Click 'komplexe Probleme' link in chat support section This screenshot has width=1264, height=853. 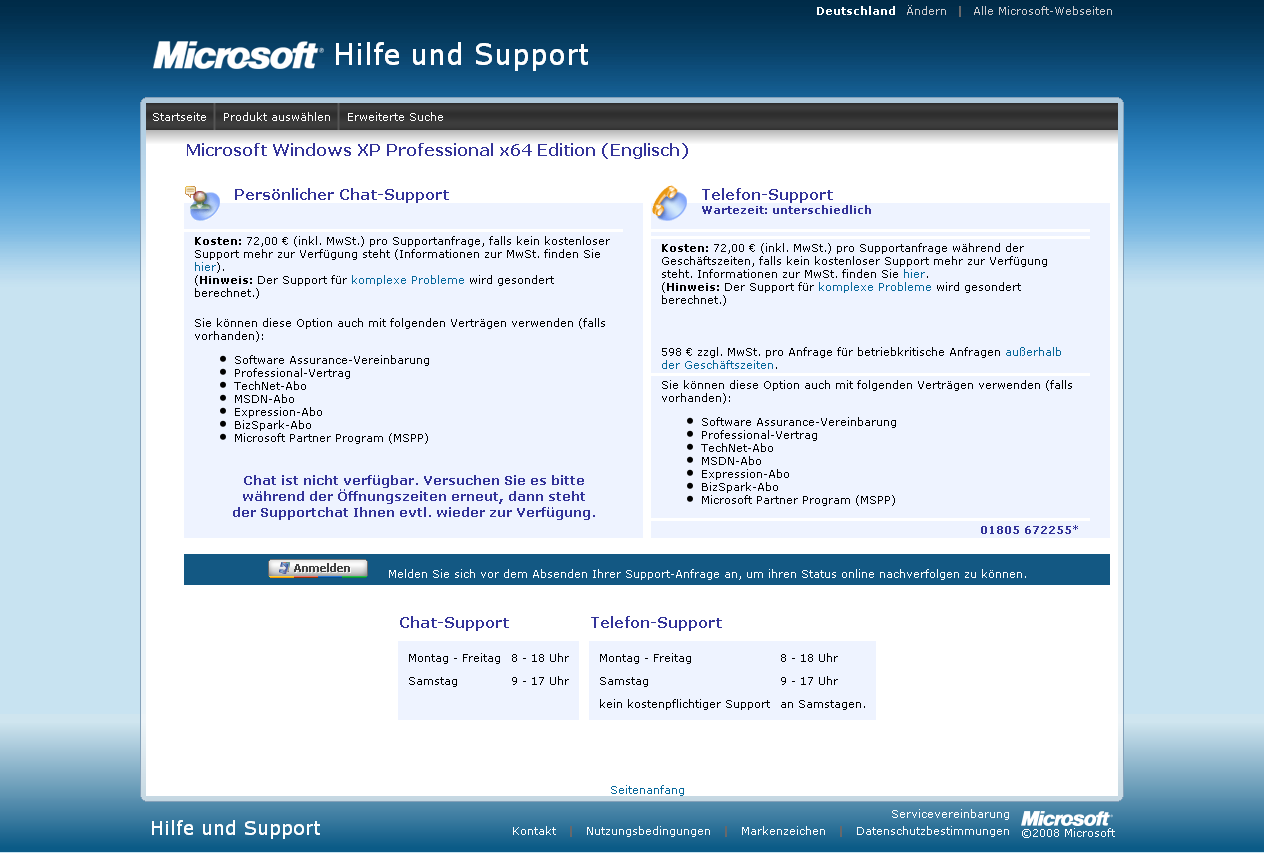point(408,280)
